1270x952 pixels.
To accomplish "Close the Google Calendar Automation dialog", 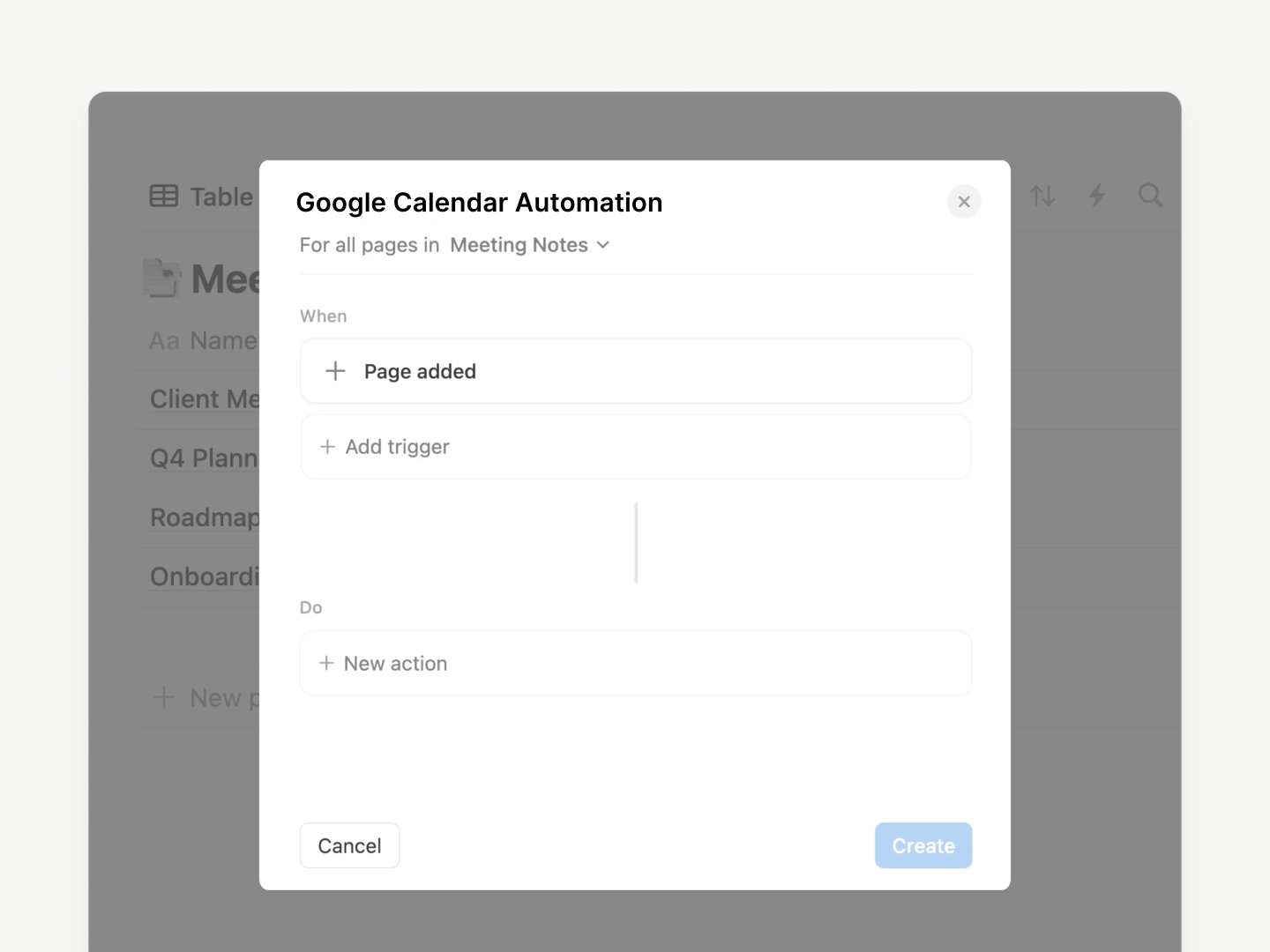I will tap(964, 202).
